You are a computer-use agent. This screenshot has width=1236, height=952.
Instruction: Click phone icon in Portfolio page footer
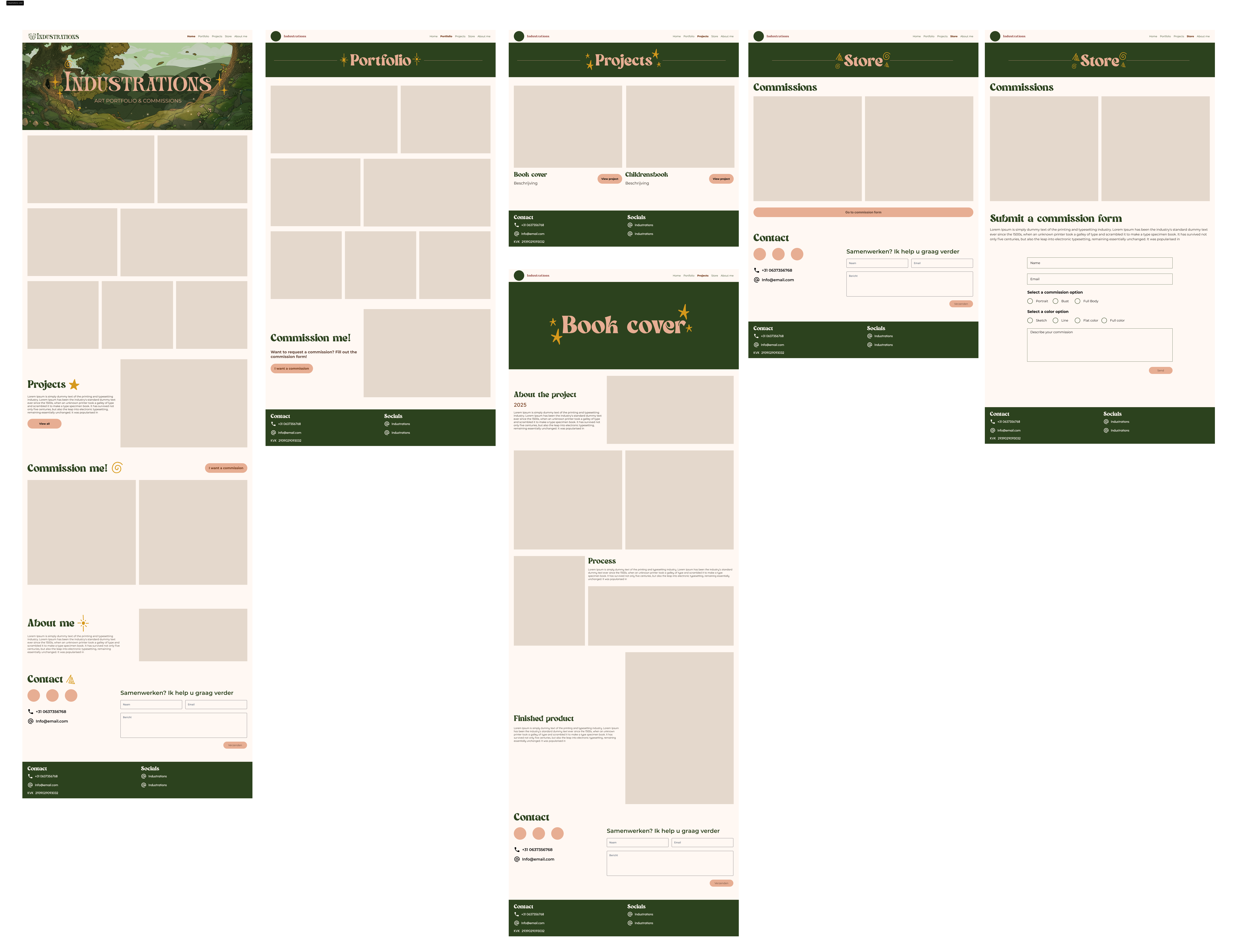(273, 424)
